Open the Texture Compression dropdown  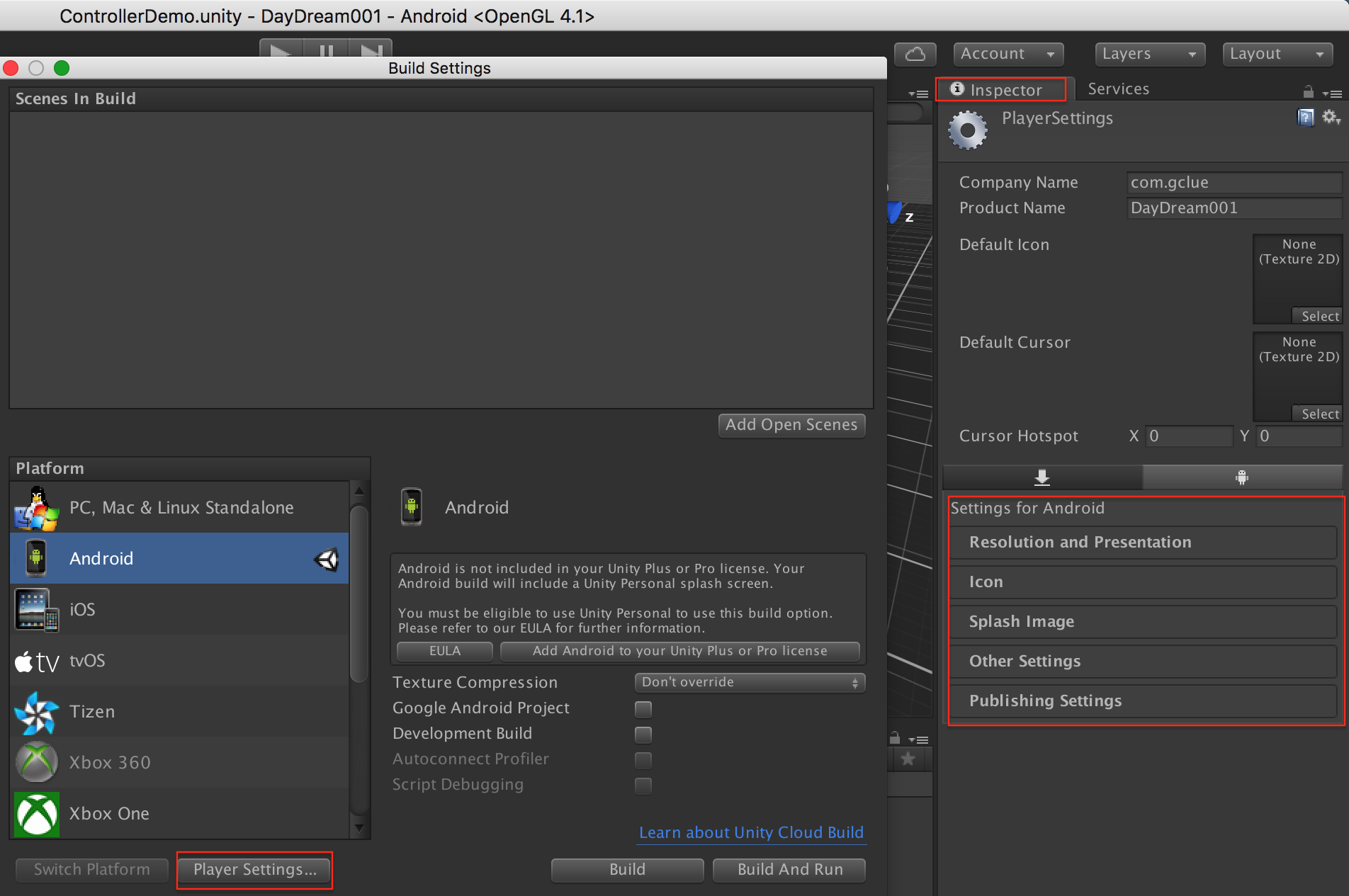(750, 683)
